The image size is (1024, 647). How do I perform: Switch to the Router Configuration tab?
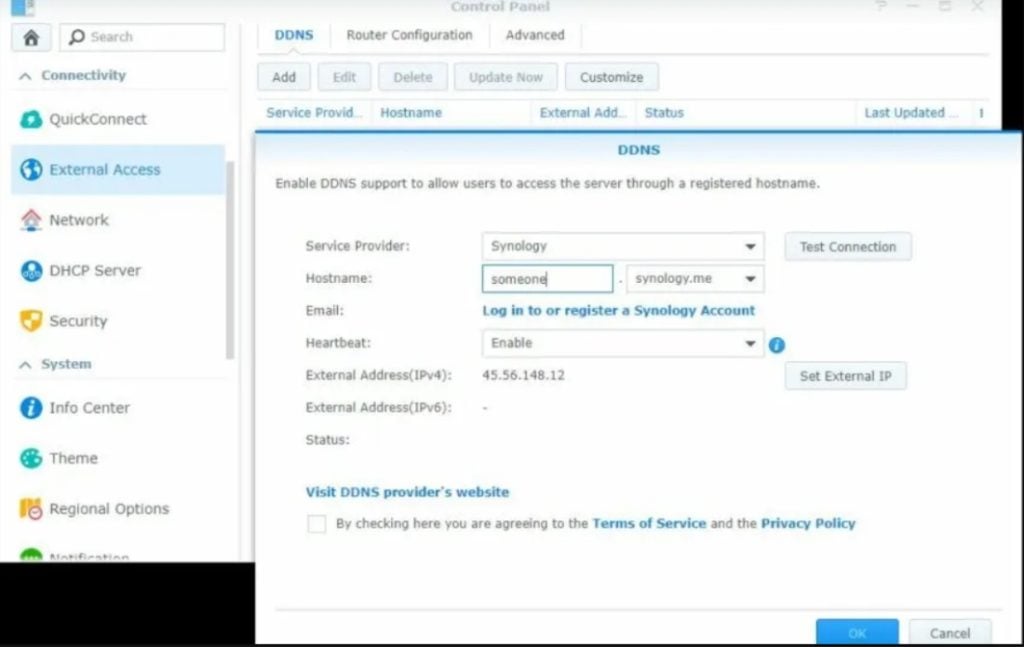click(409, 35)
